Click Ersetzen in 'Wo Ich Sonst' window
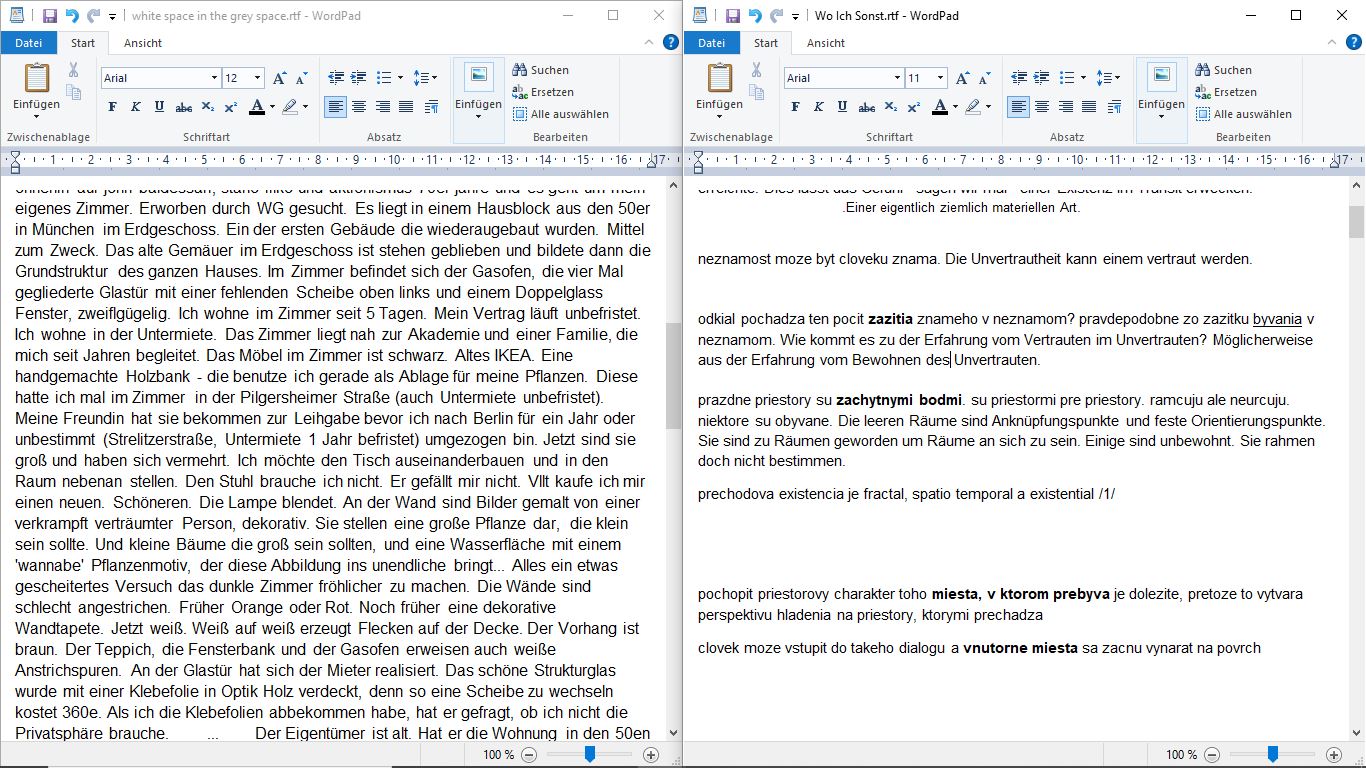 [x=1226, y=92]
